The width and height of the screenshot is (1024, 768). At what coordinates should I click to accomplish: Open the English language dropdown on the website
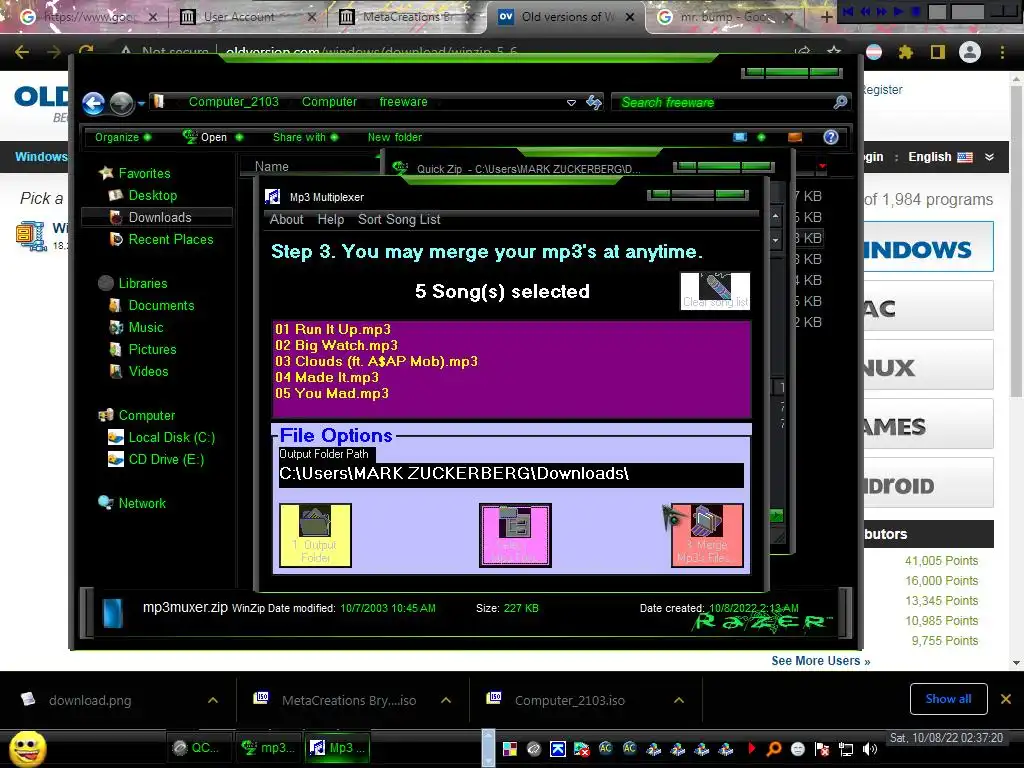point(951,157)
